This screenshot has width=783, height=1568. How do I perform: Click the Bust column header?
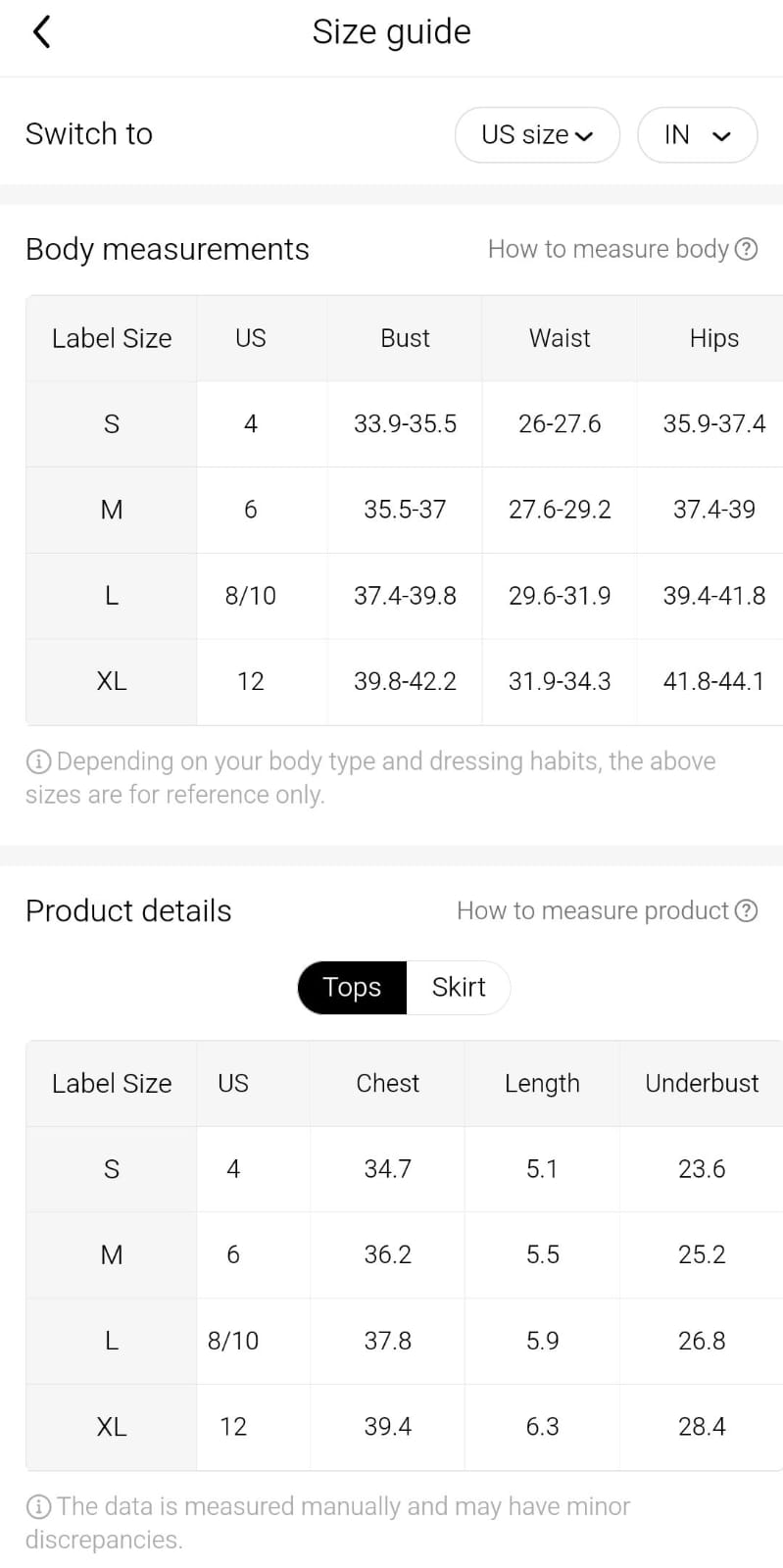[405, 338]
